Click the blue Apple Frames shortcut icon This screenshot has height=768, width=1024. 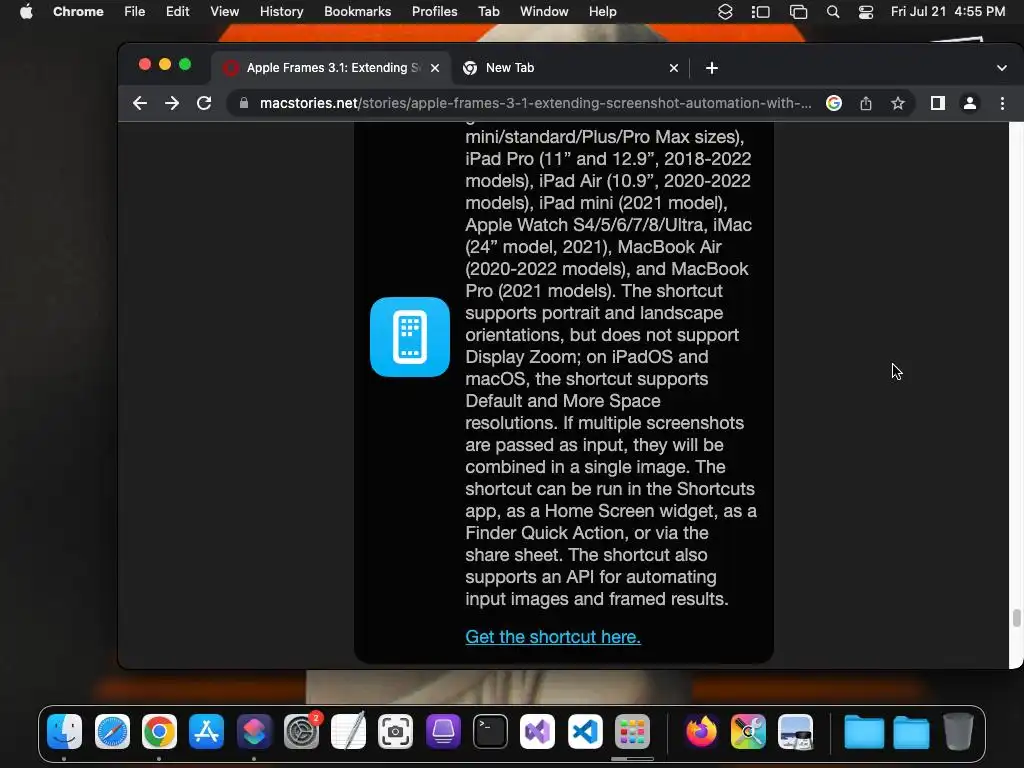click(x=409, y=337)
